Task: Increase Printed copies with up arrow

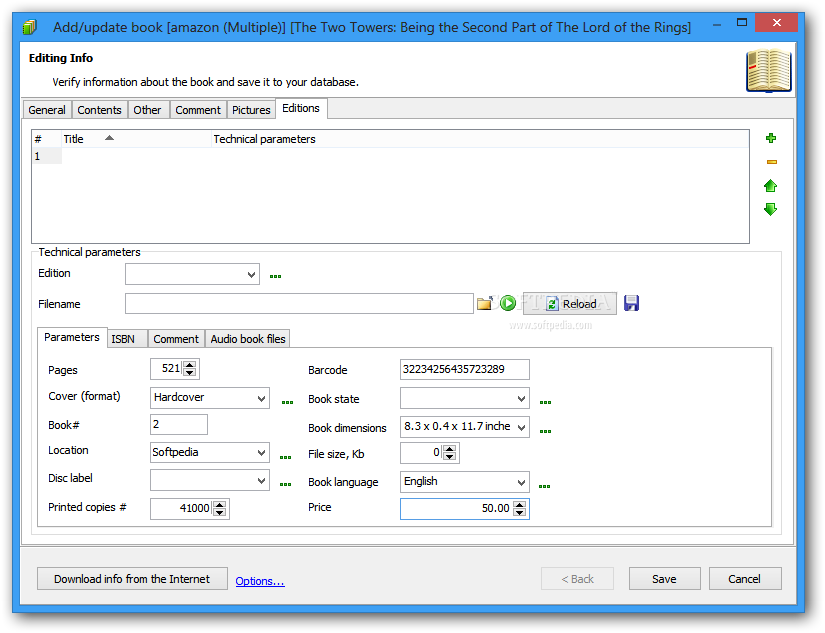Action: point(220,505)
